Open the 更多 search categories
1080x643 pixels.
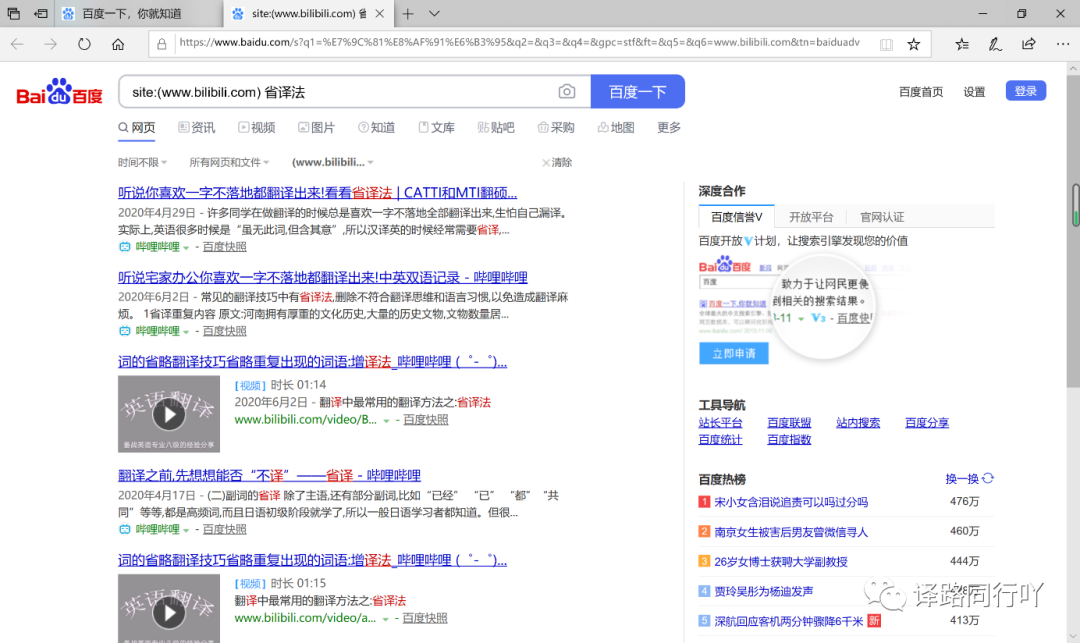coord(669,127)
